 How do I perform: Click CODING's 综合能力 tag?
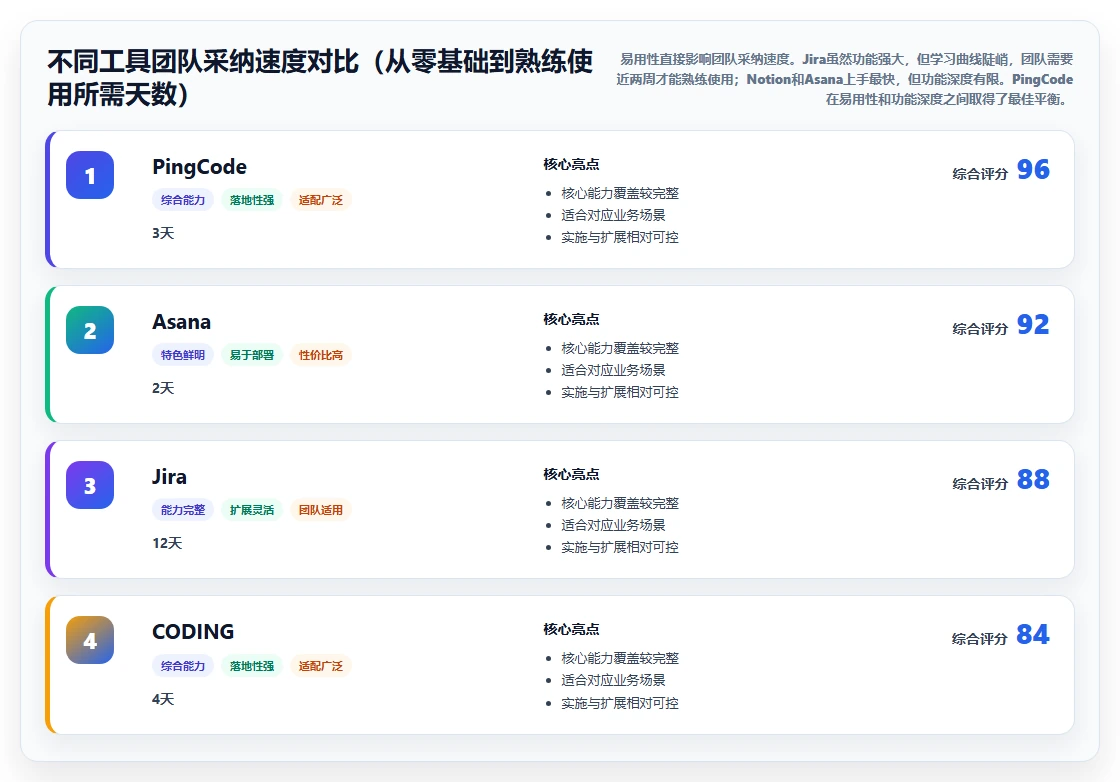point(183,666)
